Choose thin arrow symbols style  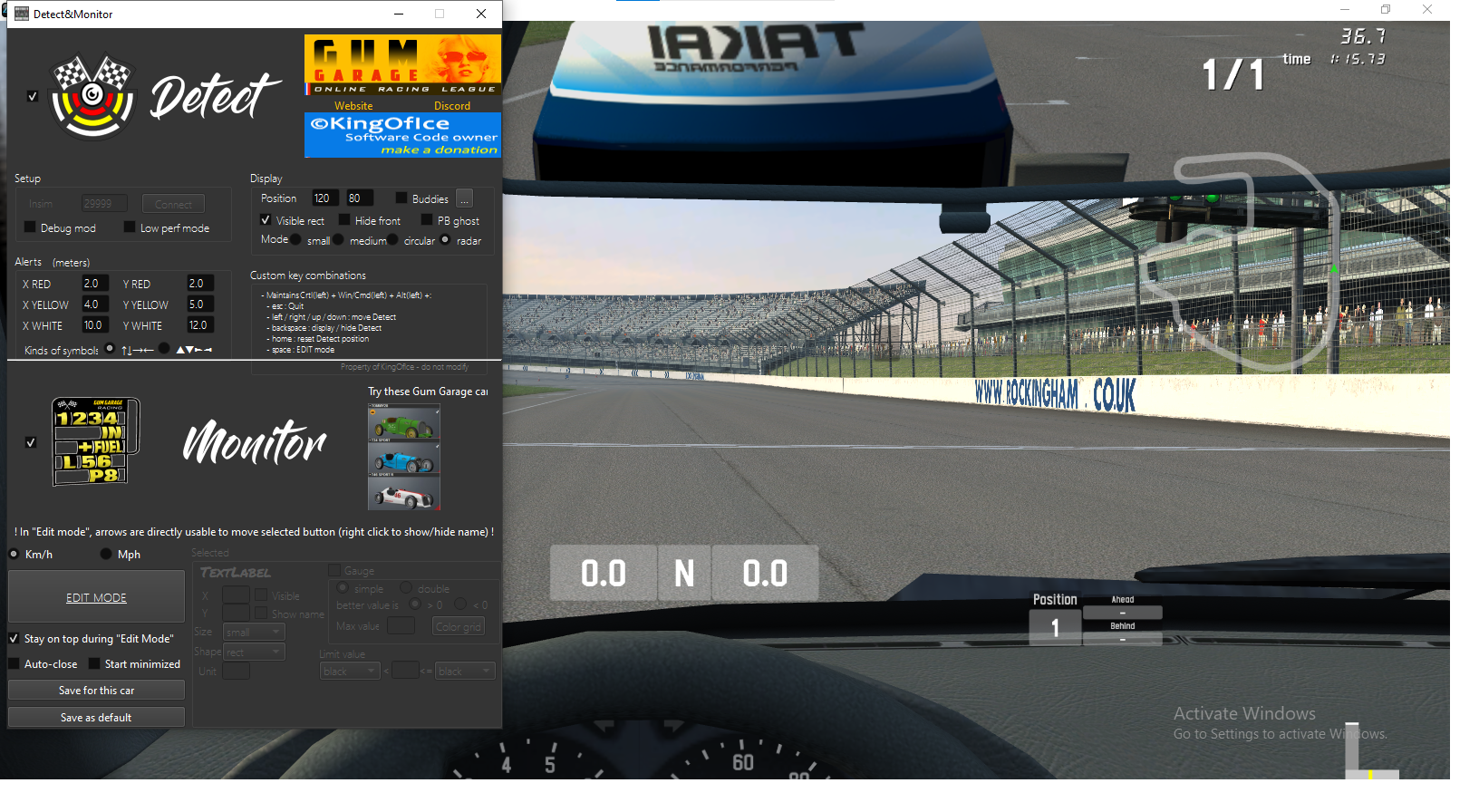coord(110,349)
